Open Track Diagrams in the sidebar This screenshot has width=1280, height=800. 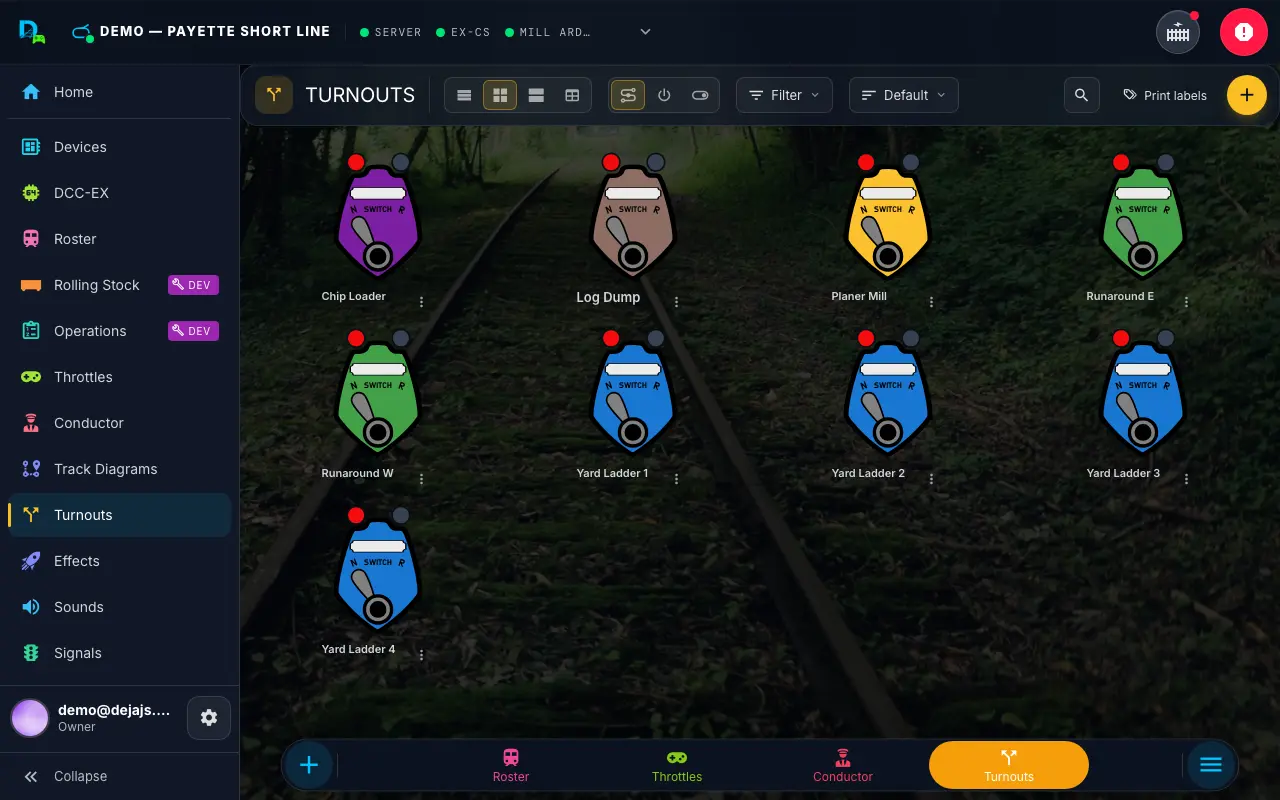120,469
